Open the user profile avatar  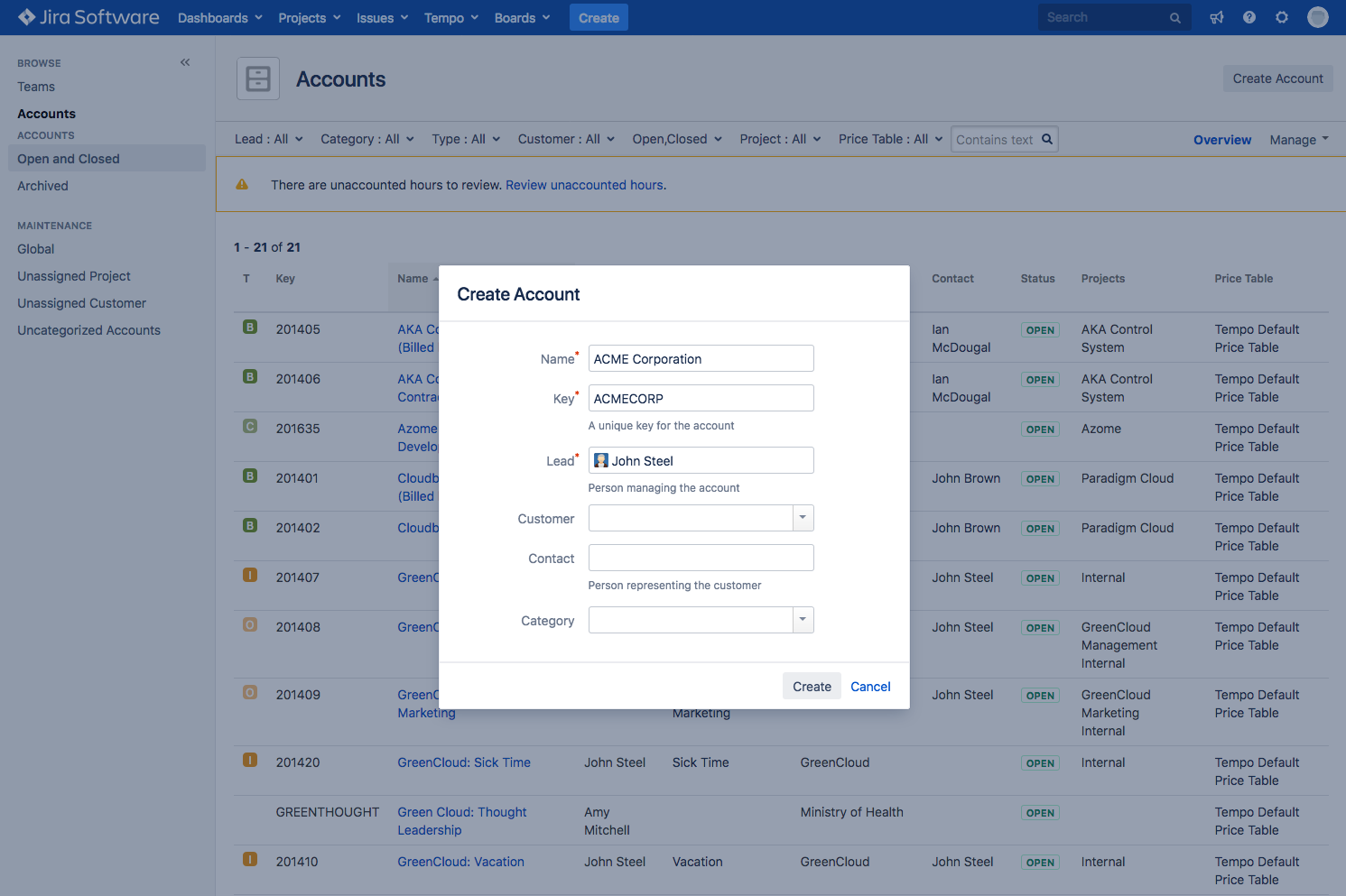point(1318,17)
